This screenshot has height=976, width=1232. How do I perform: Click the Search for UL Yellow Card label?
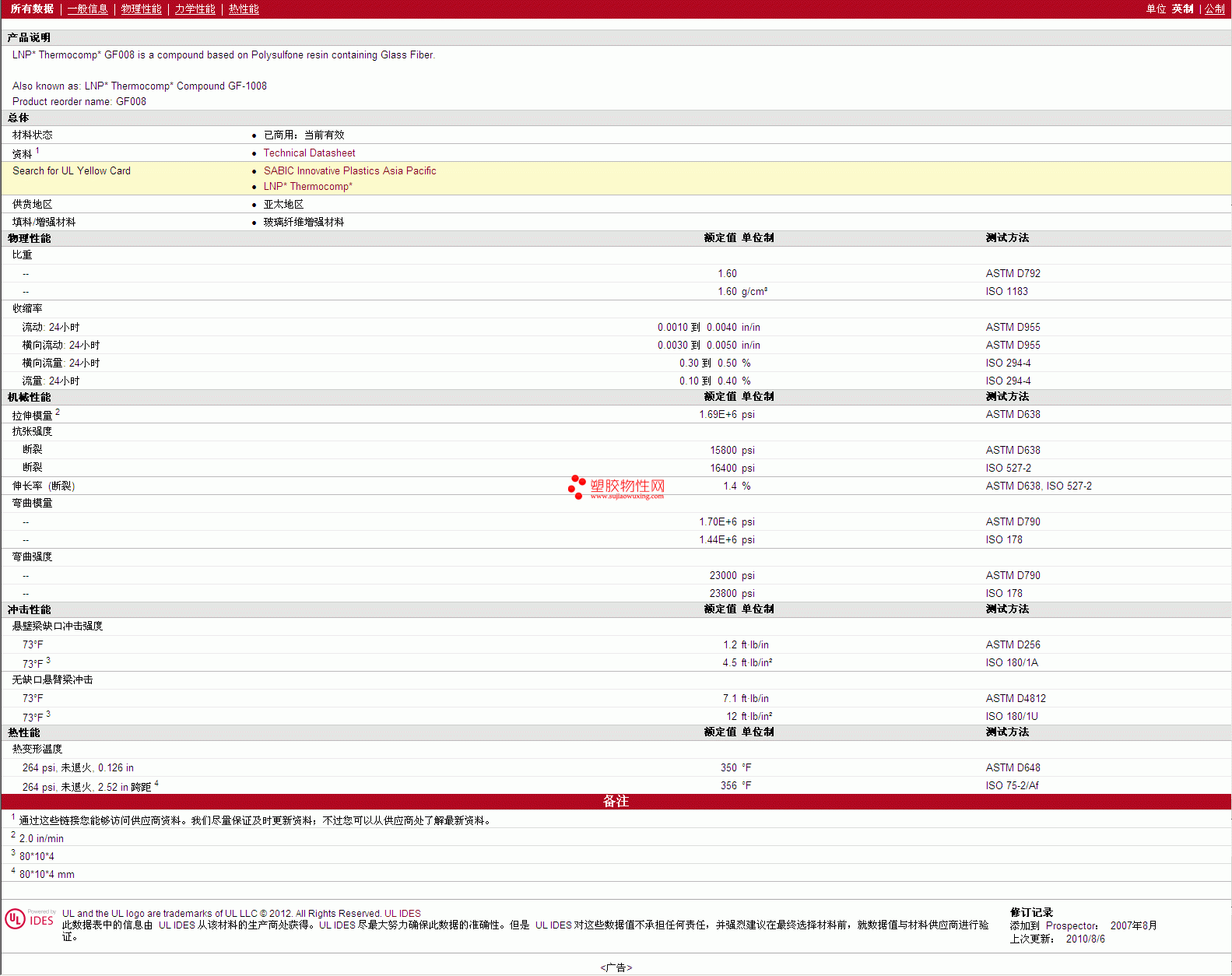pyautogui.click(x=72, y=171)
